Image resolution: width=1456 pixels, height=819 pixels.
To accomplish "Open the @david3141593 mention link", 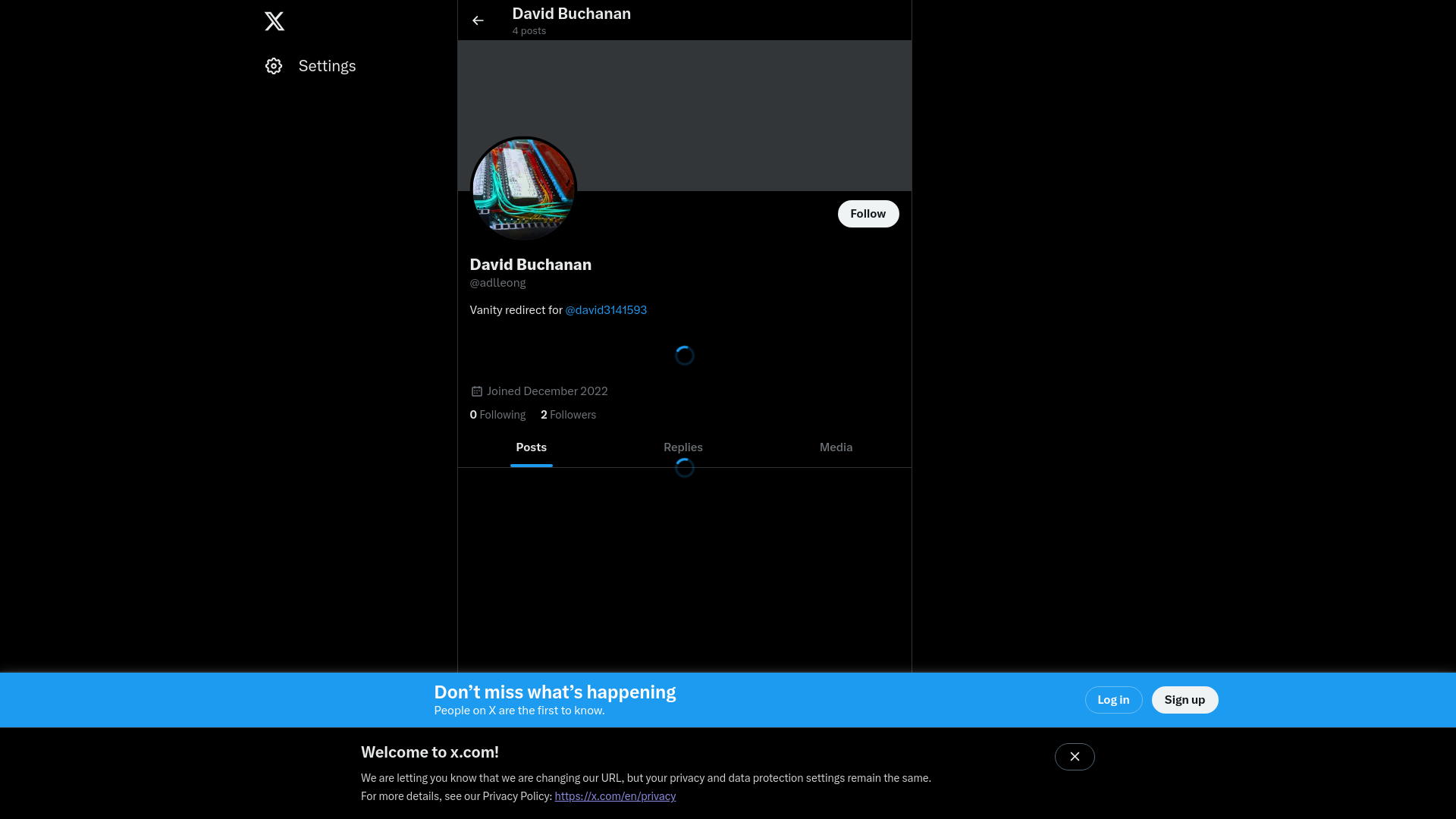I will tap(606, 310).
